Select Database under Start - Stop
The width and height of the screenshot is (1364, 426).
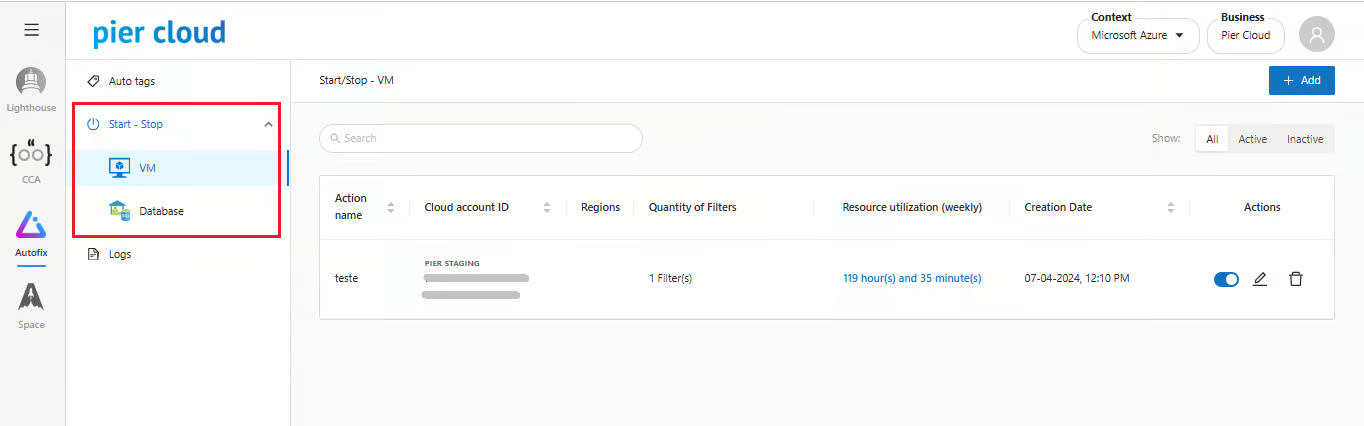pos(161,211)
